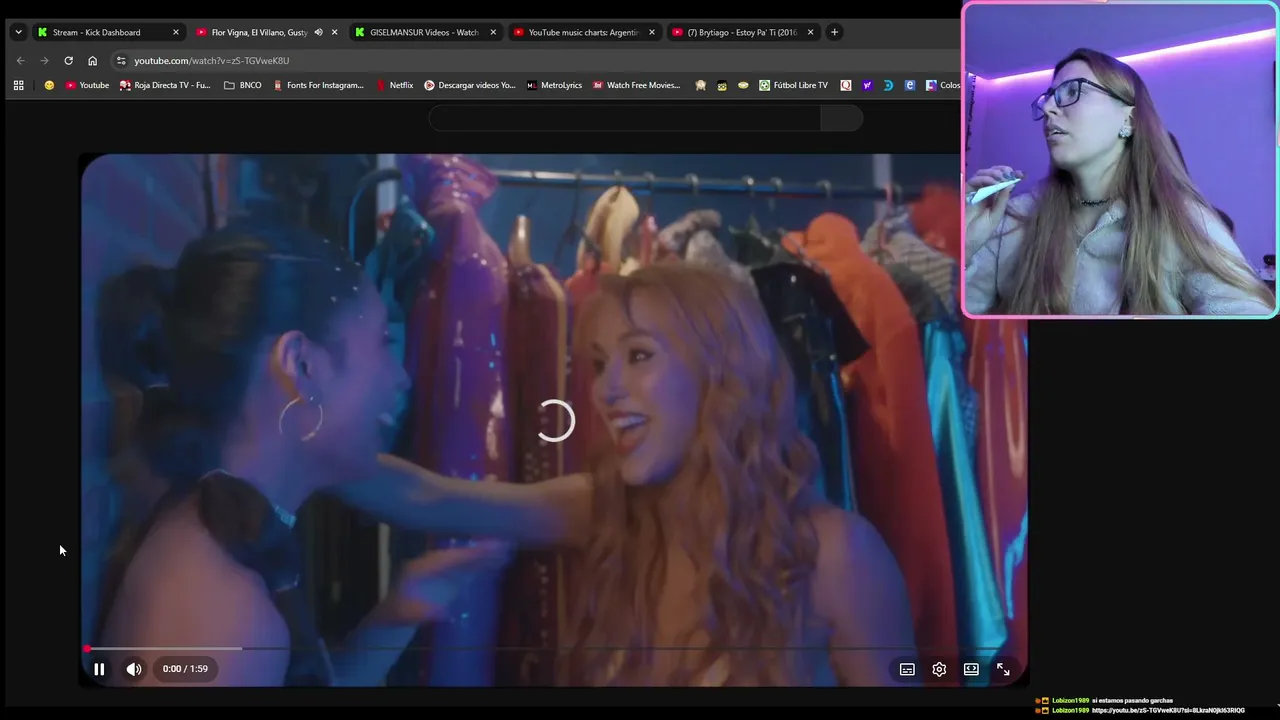The width and height of the screenshot is (1280, 720).
Task: Seek on the red video progress bar
Action: point(553,649)
